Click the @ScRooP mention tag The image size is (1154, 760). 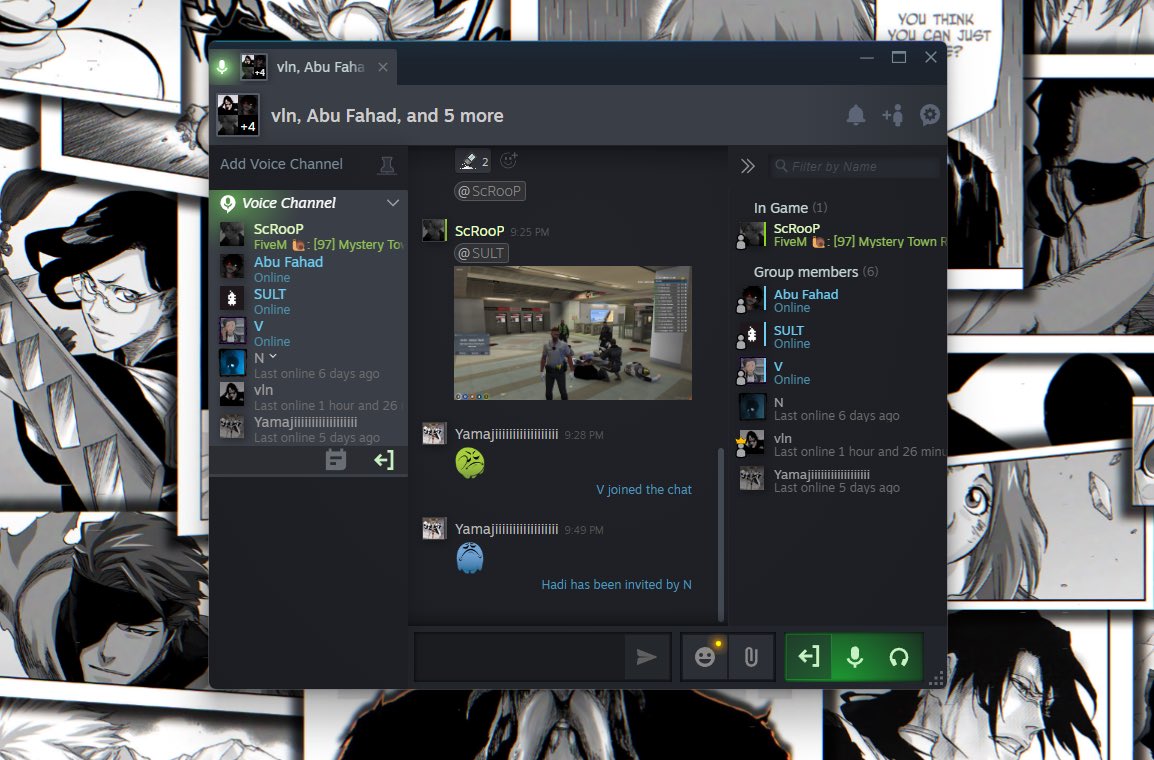489,191
